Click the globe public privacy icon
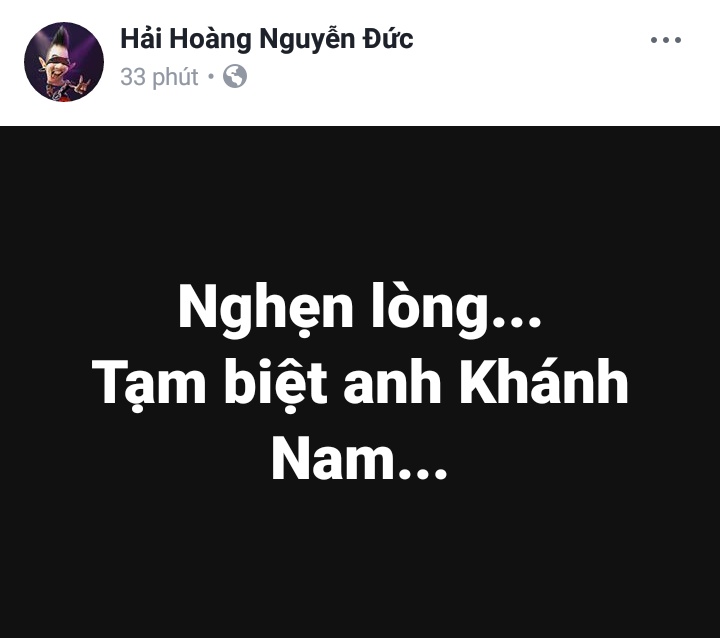Screen dimensions: 720x638 [x=235, y=76]
